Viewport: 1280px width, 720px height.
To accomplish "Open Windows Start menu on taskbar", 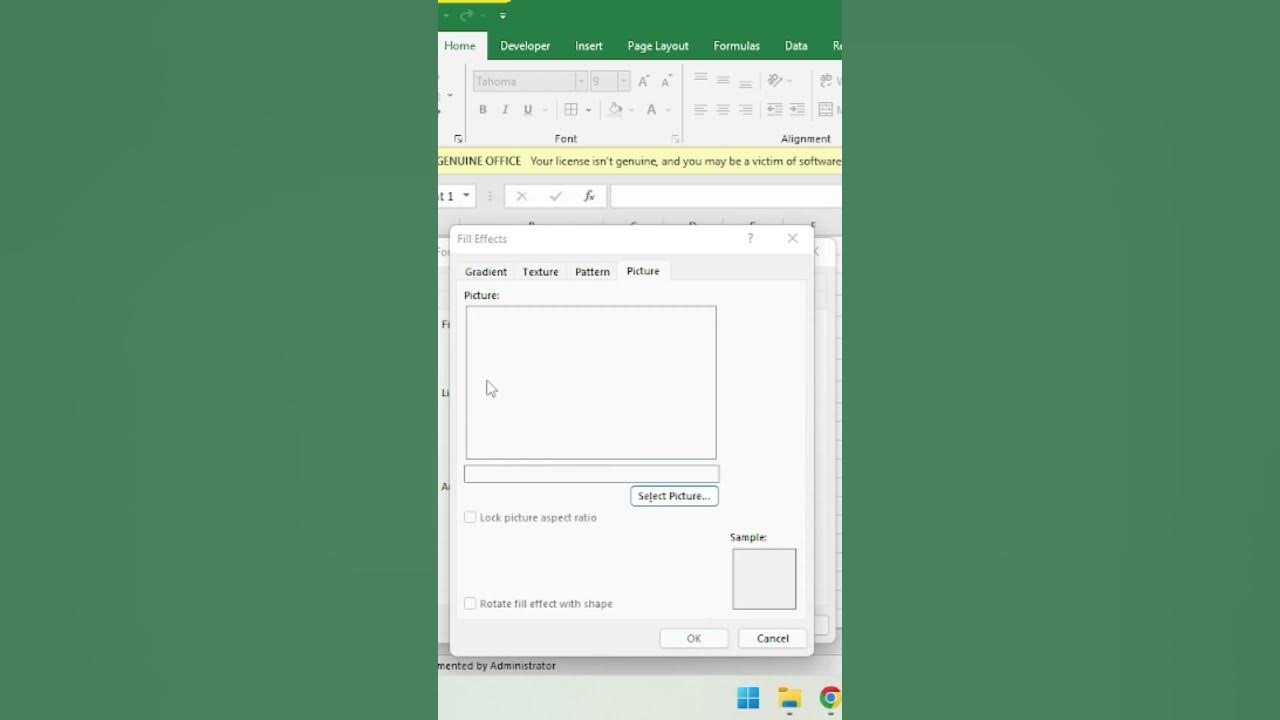I will click(x=748, y=698).
